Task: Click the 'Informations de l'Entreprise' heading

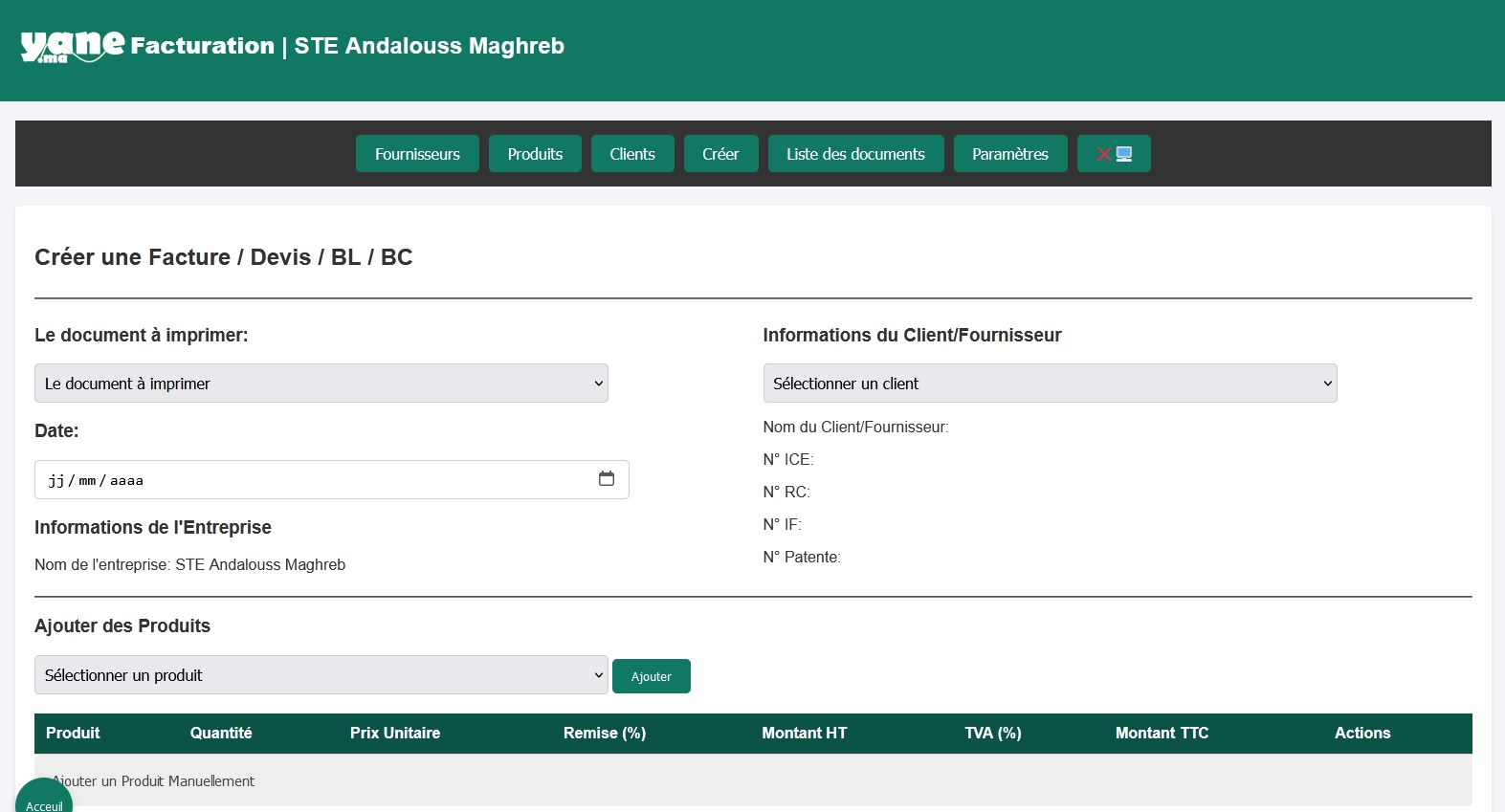Action: pyautogui.click(x=153, y=528)
